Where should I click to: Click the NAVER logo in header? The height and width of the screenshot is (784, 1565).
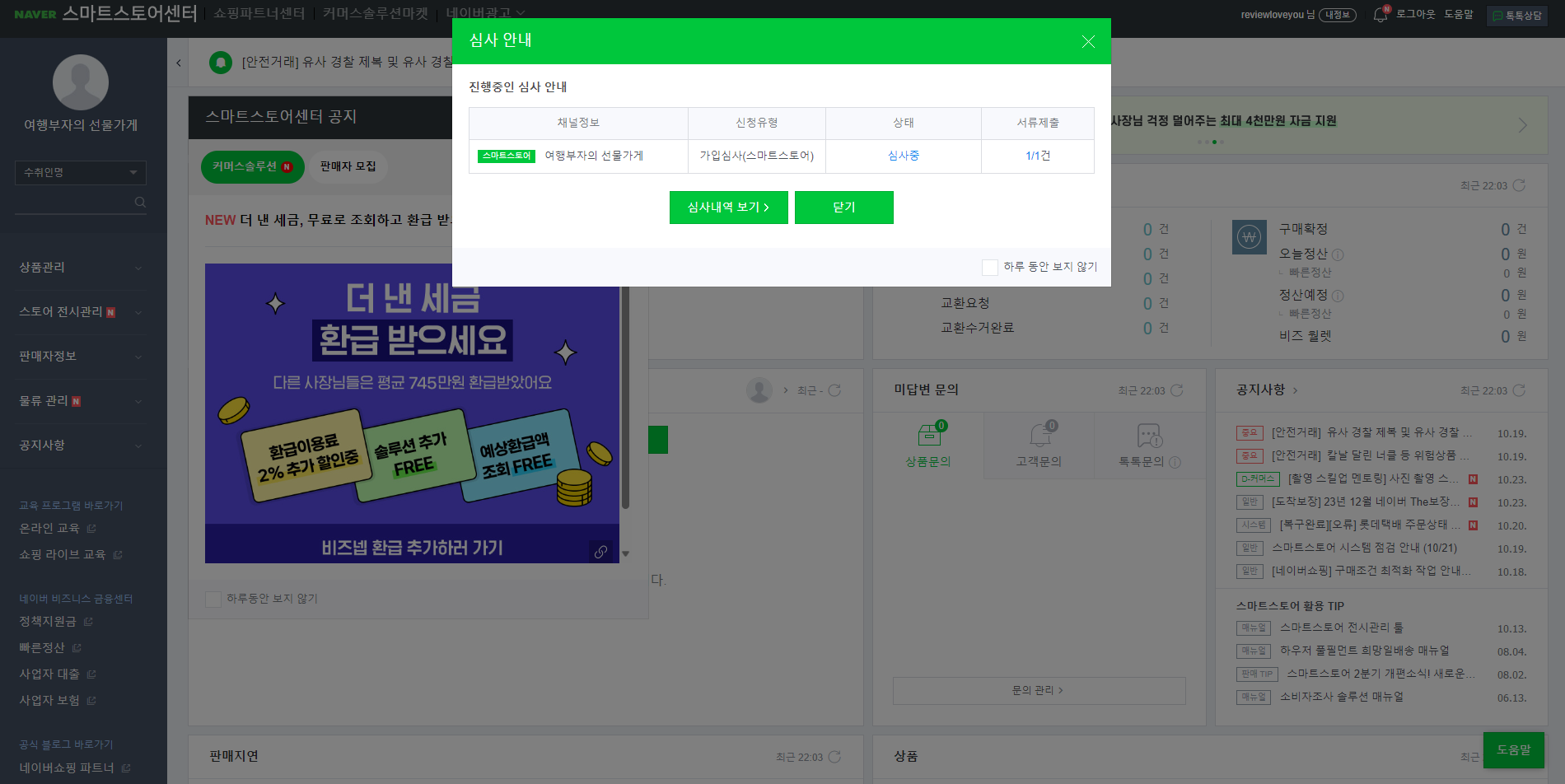click(x=35, y=14)
